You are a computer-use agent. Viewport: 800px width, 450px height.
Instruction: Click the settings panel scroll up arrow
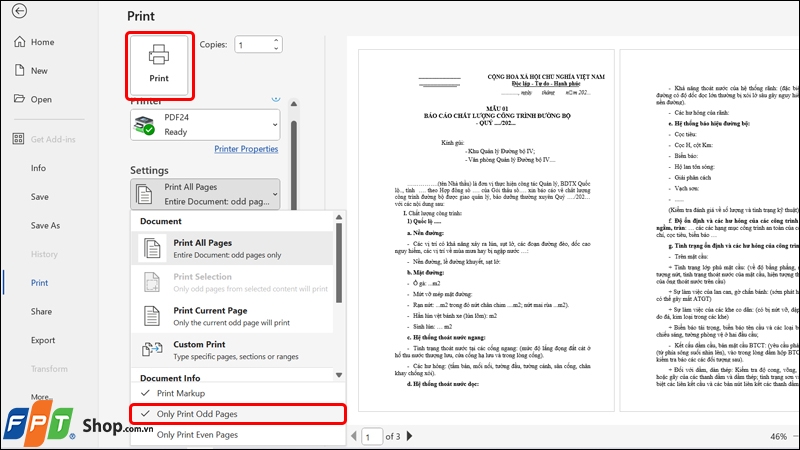294,104
